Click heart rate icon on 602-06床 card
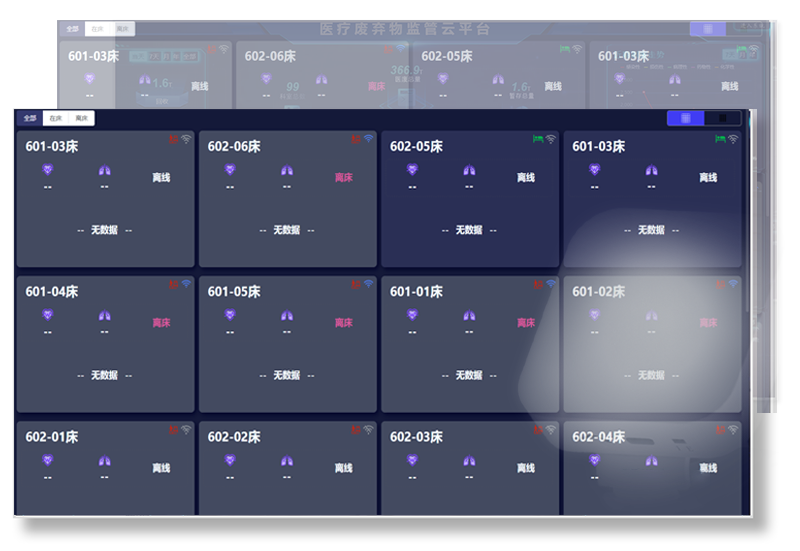Image resolution: width=800 pixels, height=551 pixels. click(x=230, y=171)
